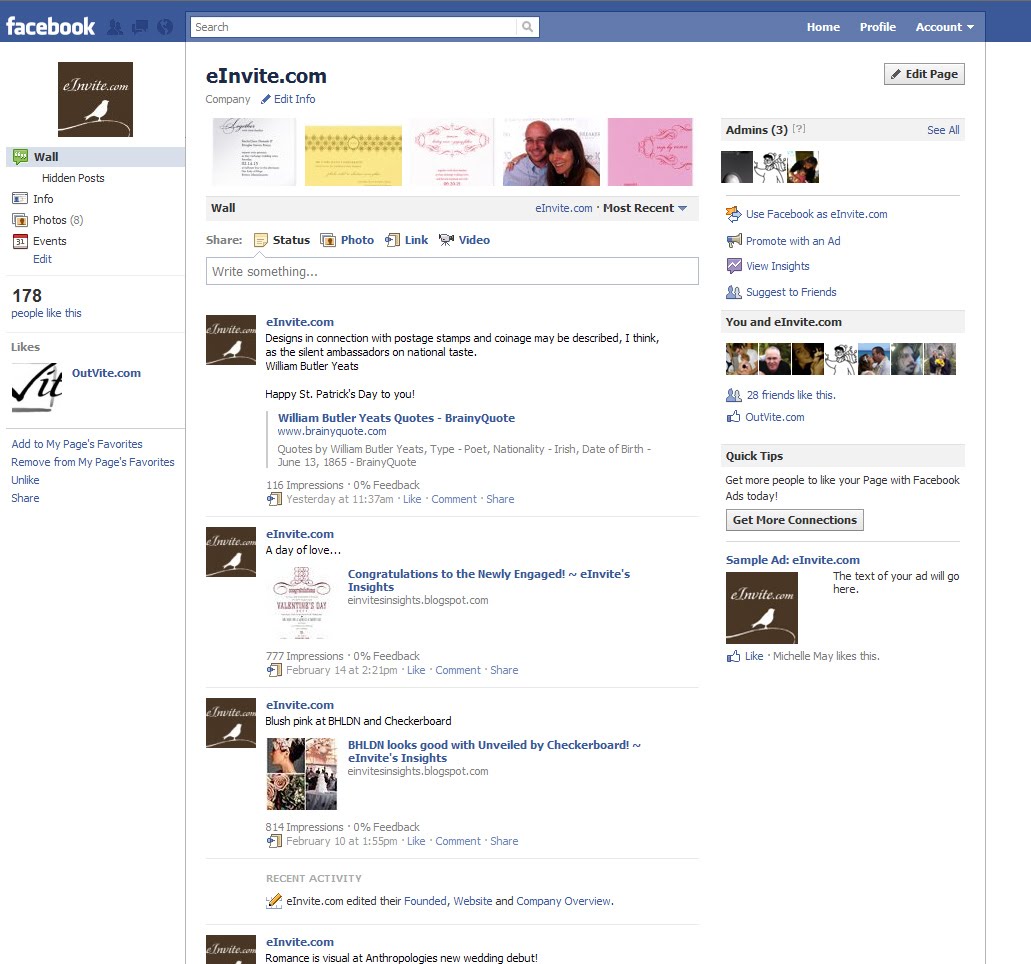This screenshot has width=1031, height=964.
Task: Click the Events calendar icon in sidebar
Action: tap(20, 241)
